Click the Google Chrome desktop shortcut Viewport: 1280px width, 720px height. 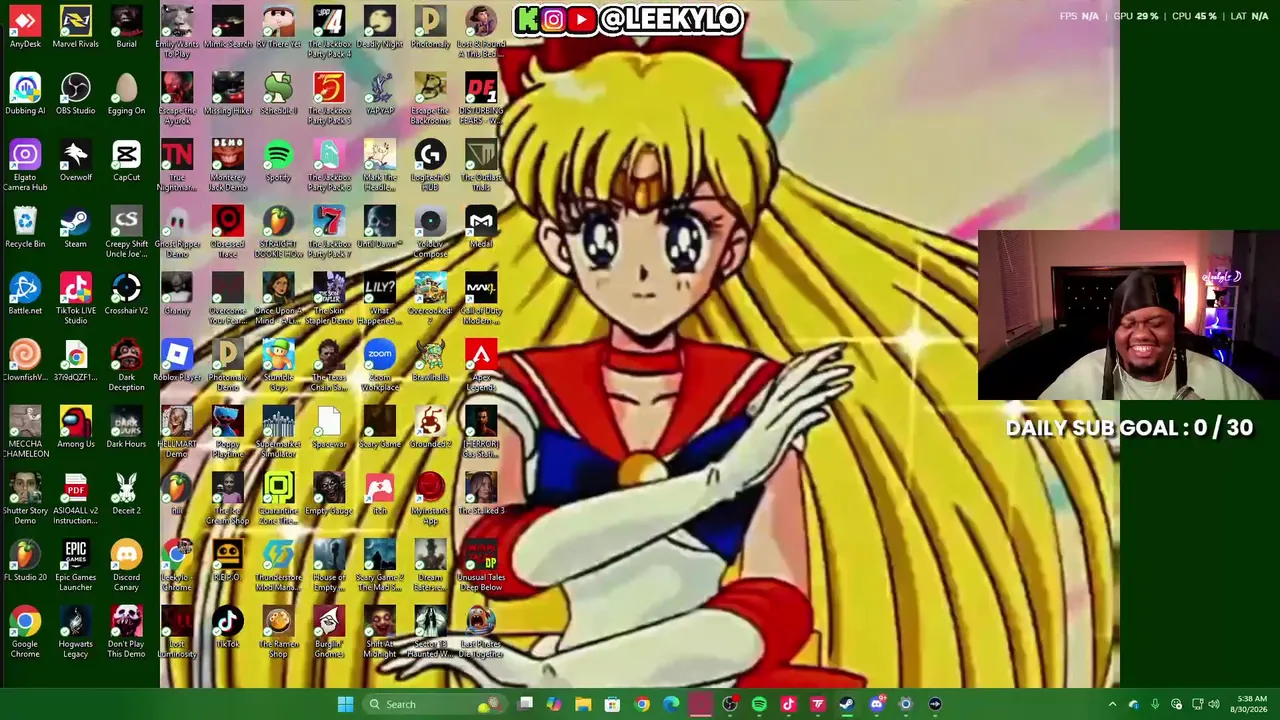(25, 632)
